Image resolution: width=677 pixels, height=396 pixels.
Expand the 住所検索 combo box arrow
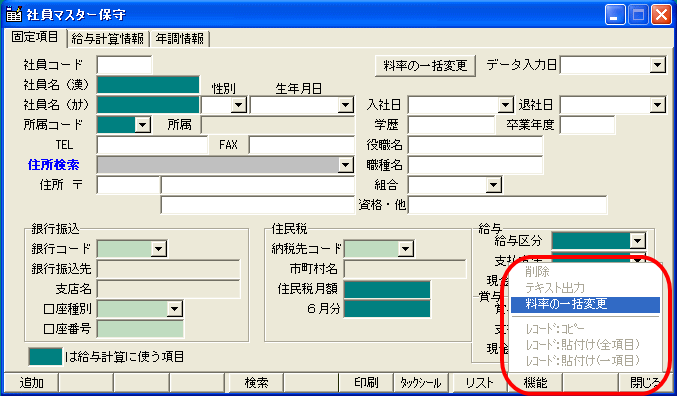tap(345, 165)
